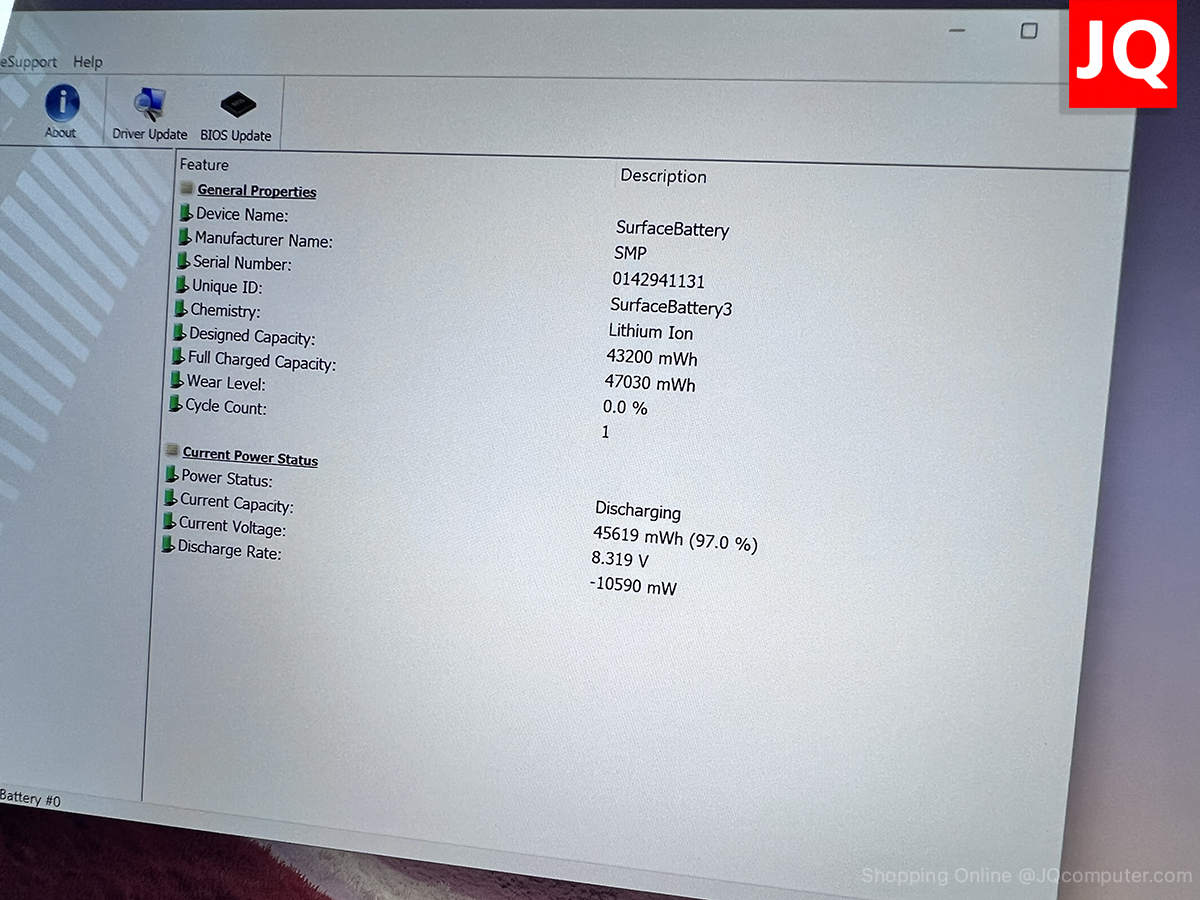
Task: Open the Help menu
Action: (88, 62)
